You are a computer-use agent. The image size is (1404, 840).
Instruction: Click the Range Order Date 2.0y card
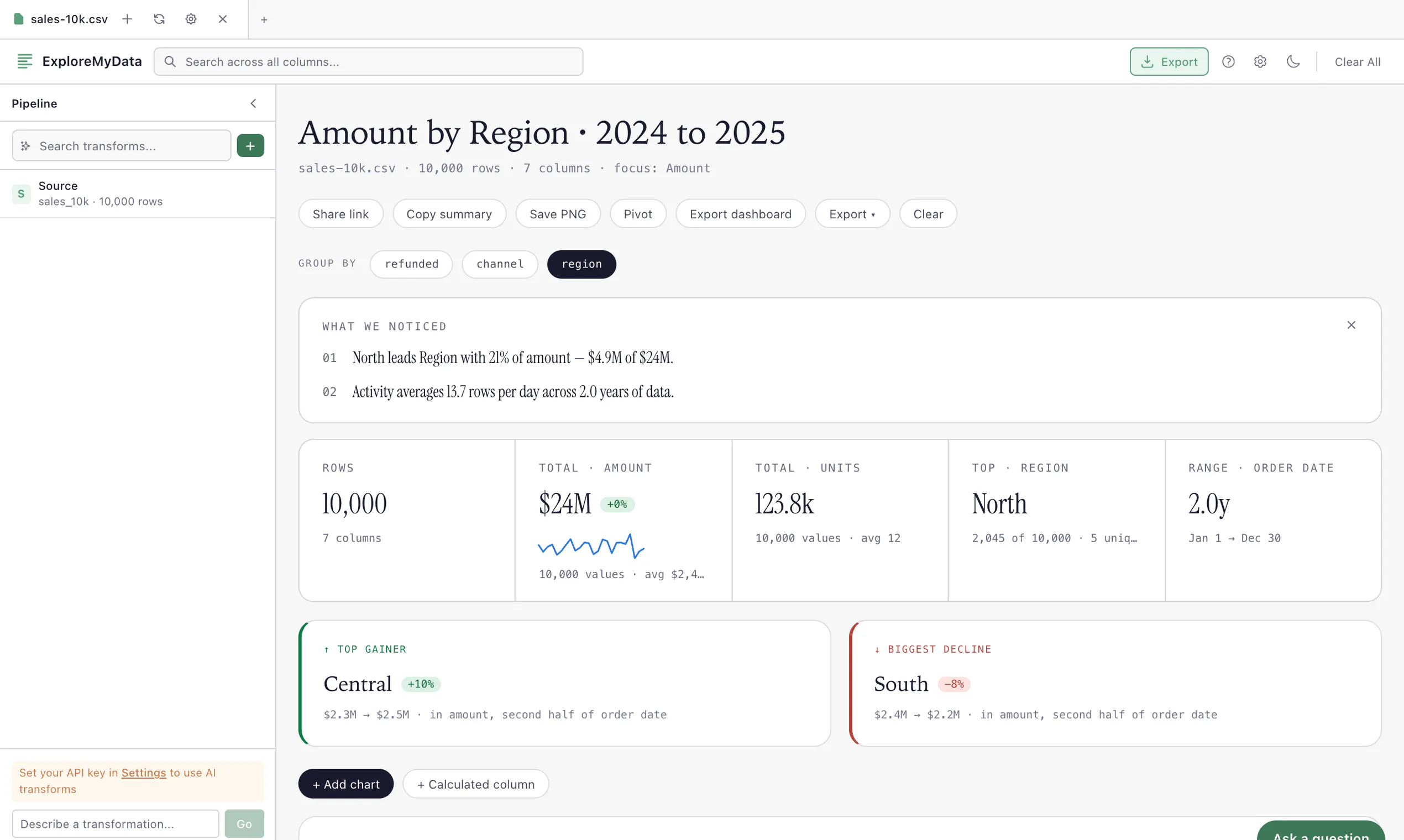[1273, 520]
